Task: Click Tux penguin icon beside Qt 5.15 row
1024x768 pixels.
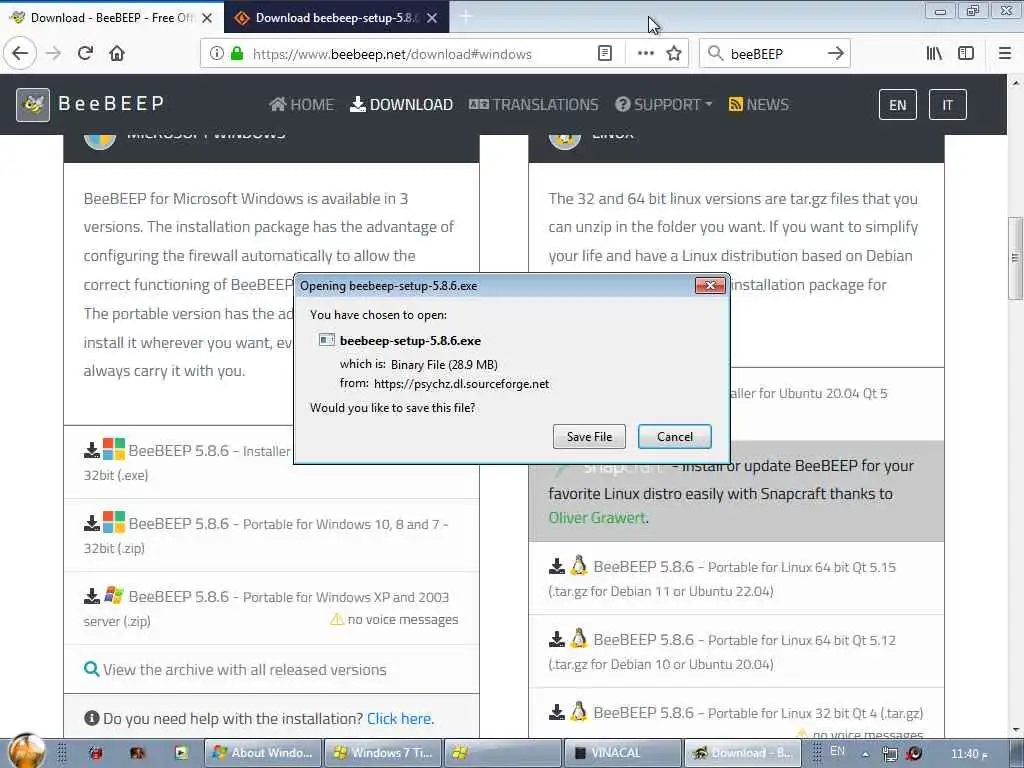Action: 579,566
